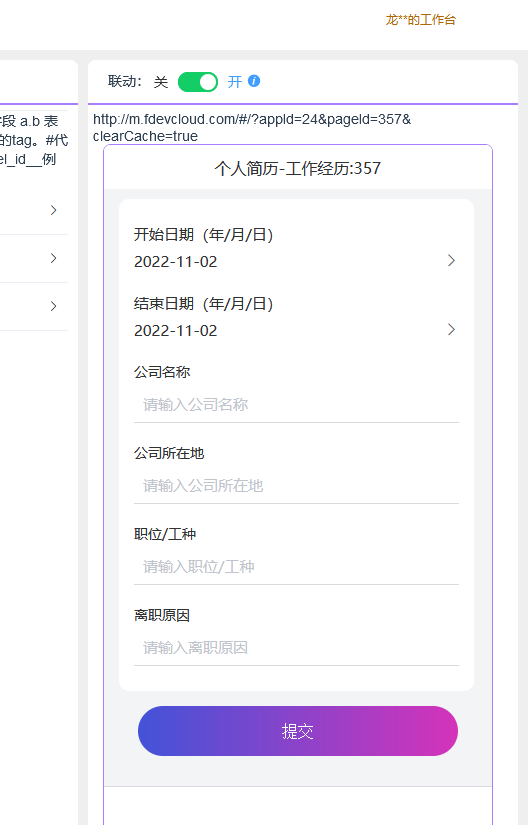The image size is (528, 825).
Task: Click the preview URL m.fdevcloud.com text
Action: pyautogui.click(x=252, y=127)
